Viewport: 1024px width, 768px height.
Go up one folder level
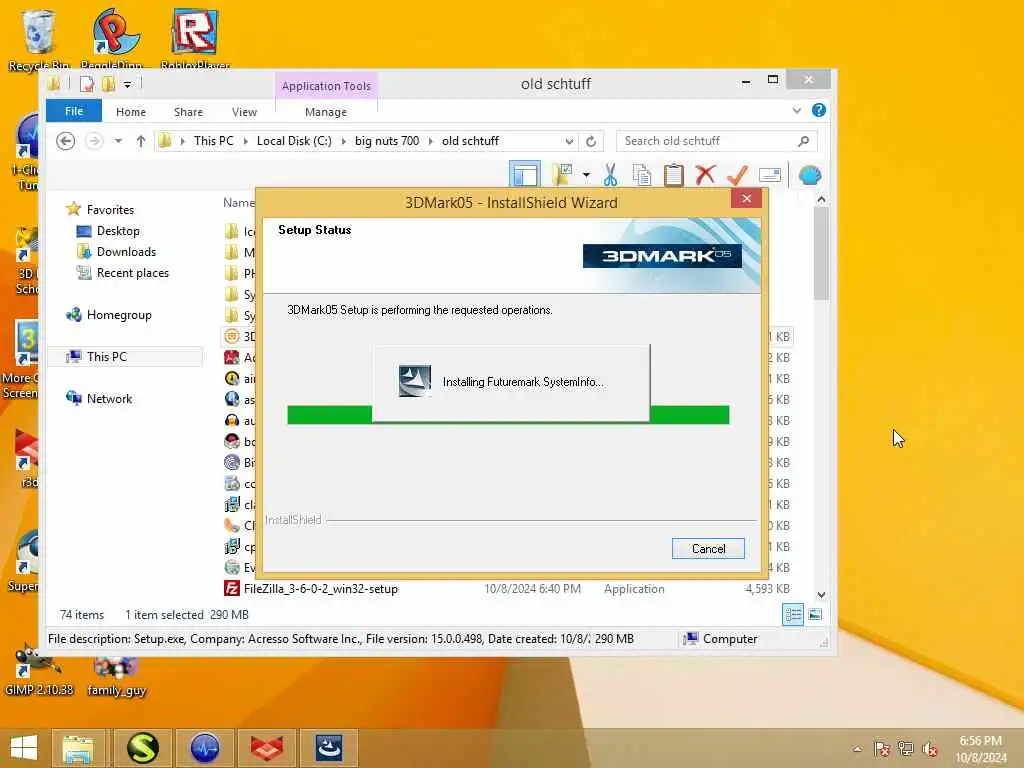140,140
